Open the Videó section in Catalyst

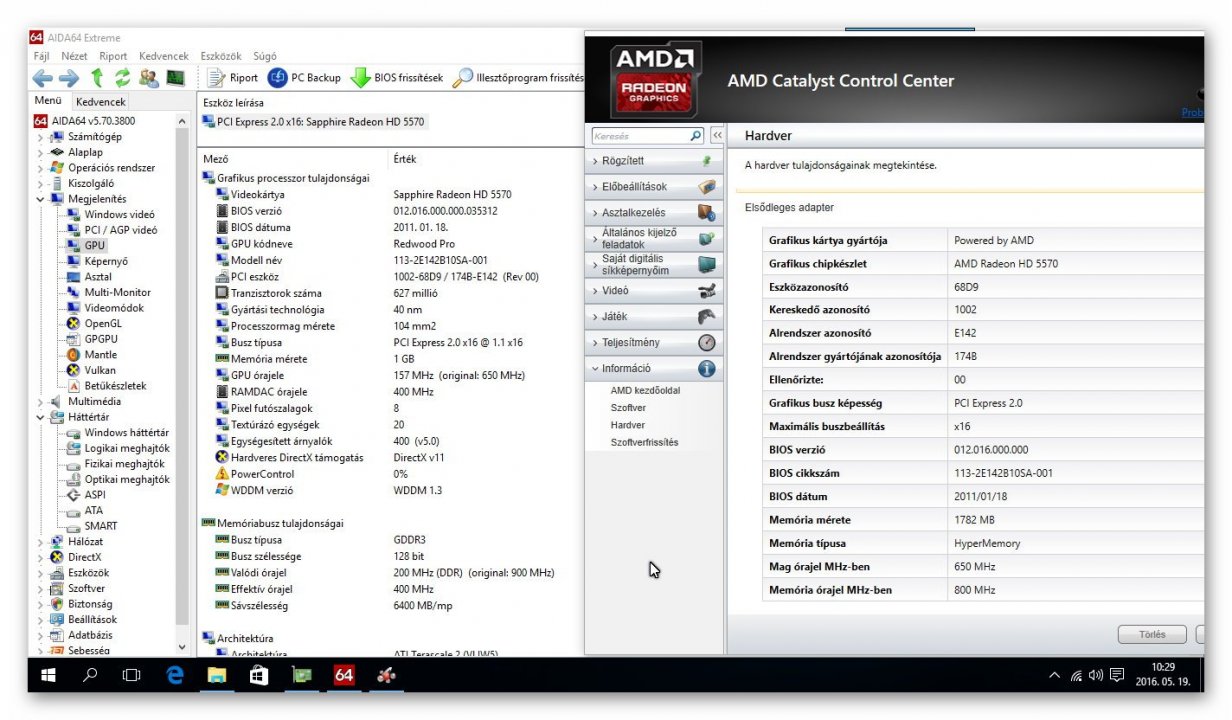coord(656,290)
